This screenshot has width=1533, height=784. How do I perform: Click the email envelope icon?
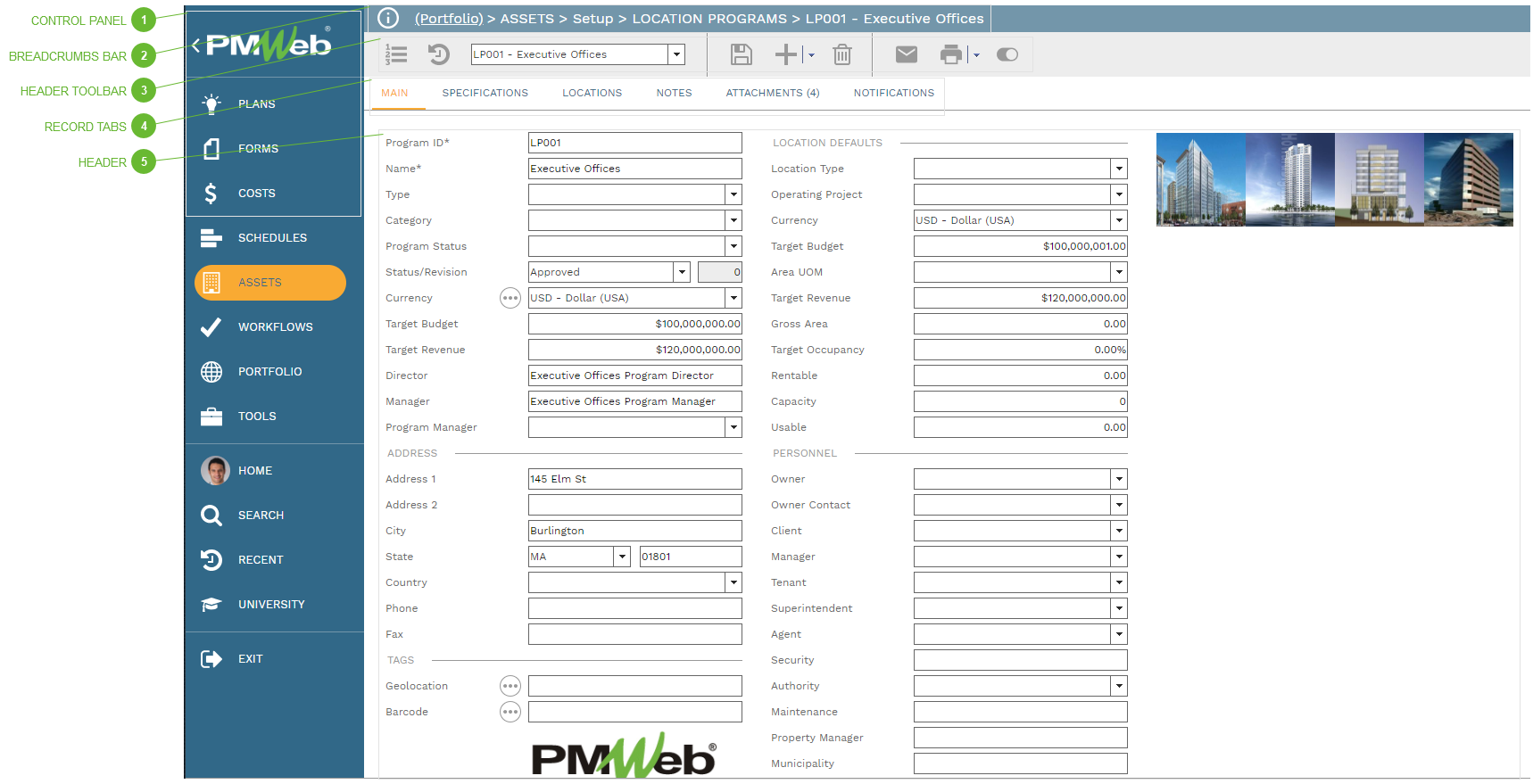click(x=906, y=54)
